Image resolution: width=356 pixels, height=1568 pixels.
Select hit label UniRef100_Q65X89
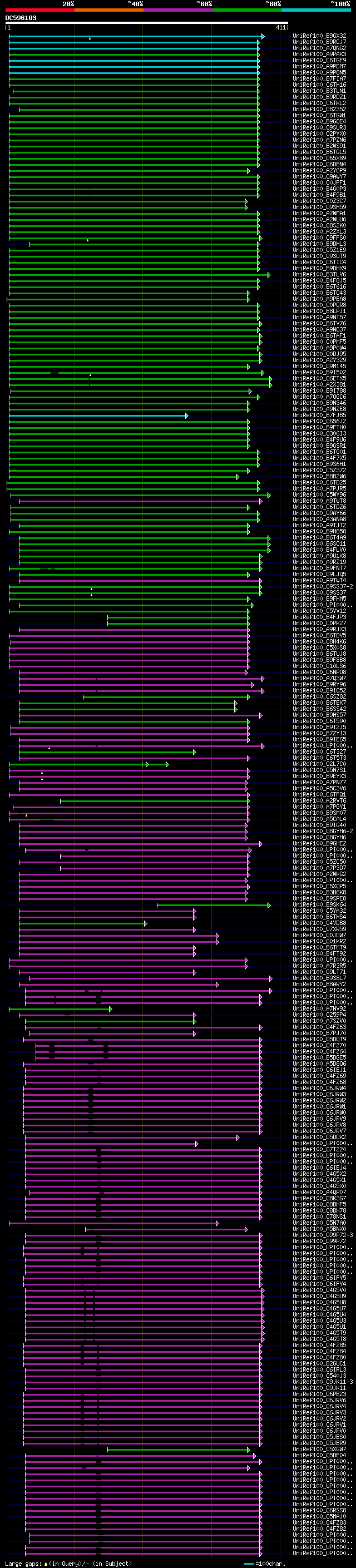pos(319,159)
